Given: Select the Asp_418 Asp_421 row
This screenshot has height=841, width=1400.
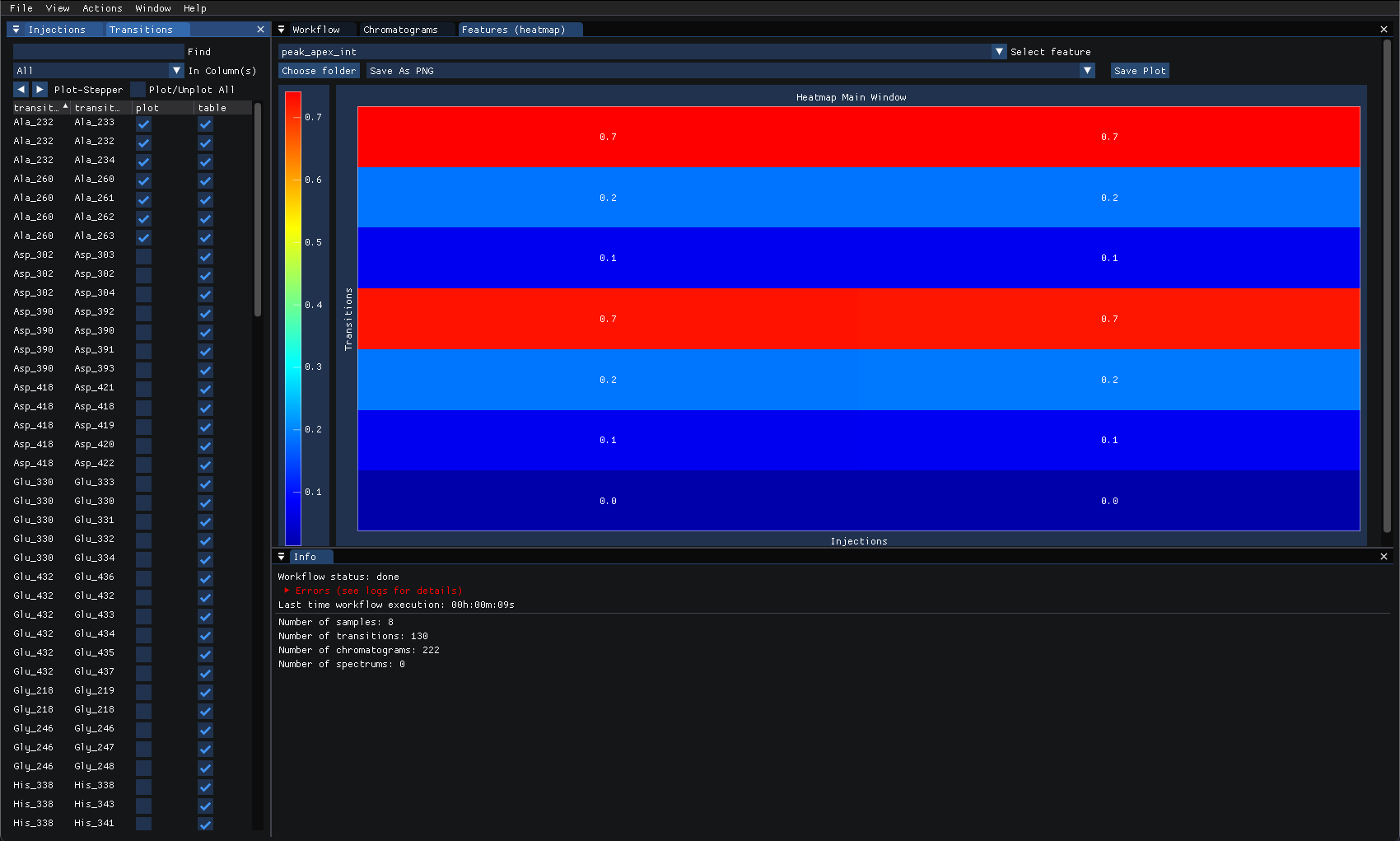Looking at the screenshot, I should click(x=132, y=387).
